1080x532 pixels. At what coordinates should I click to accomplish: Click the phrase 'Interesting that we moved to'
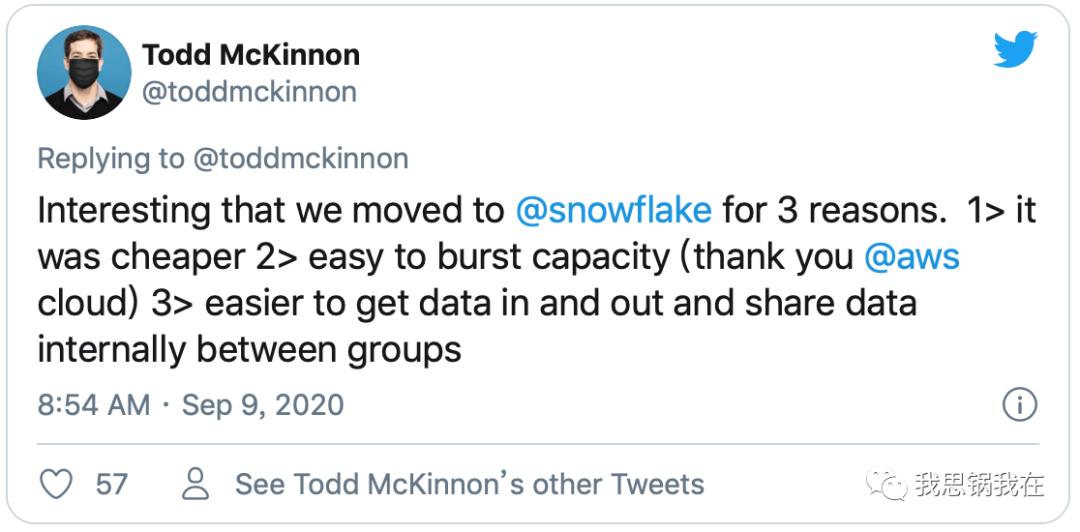tap(271, 210)
